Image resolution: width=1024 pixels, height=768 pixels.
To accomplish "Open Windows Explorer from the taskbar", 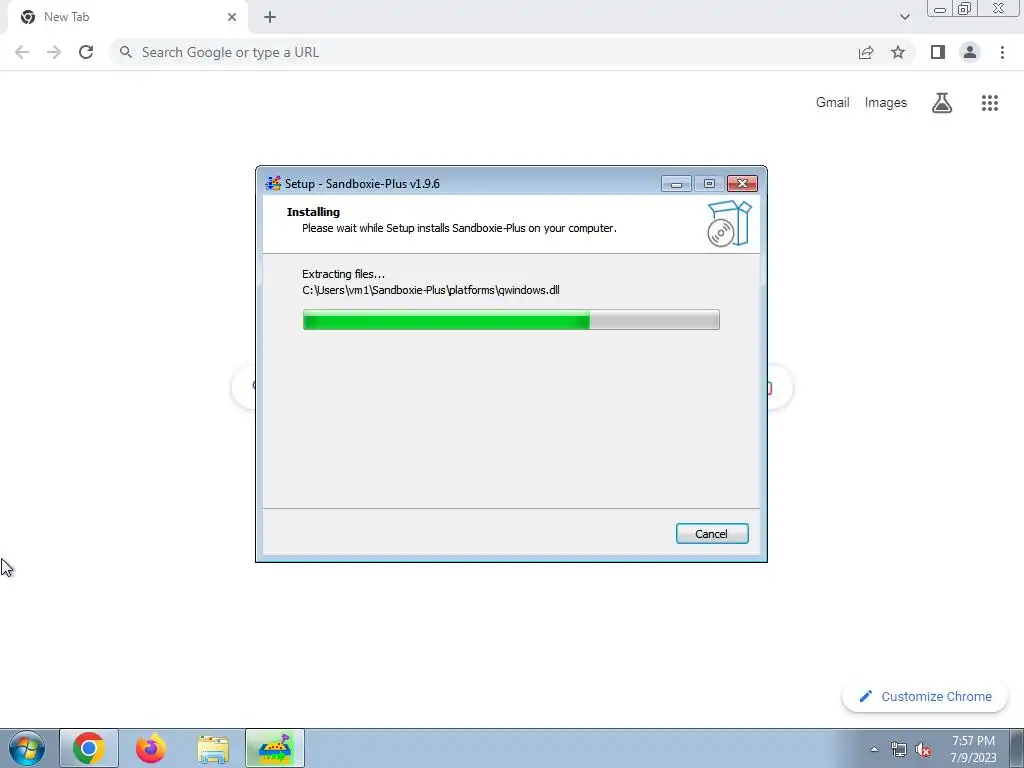I will point(213,748).
